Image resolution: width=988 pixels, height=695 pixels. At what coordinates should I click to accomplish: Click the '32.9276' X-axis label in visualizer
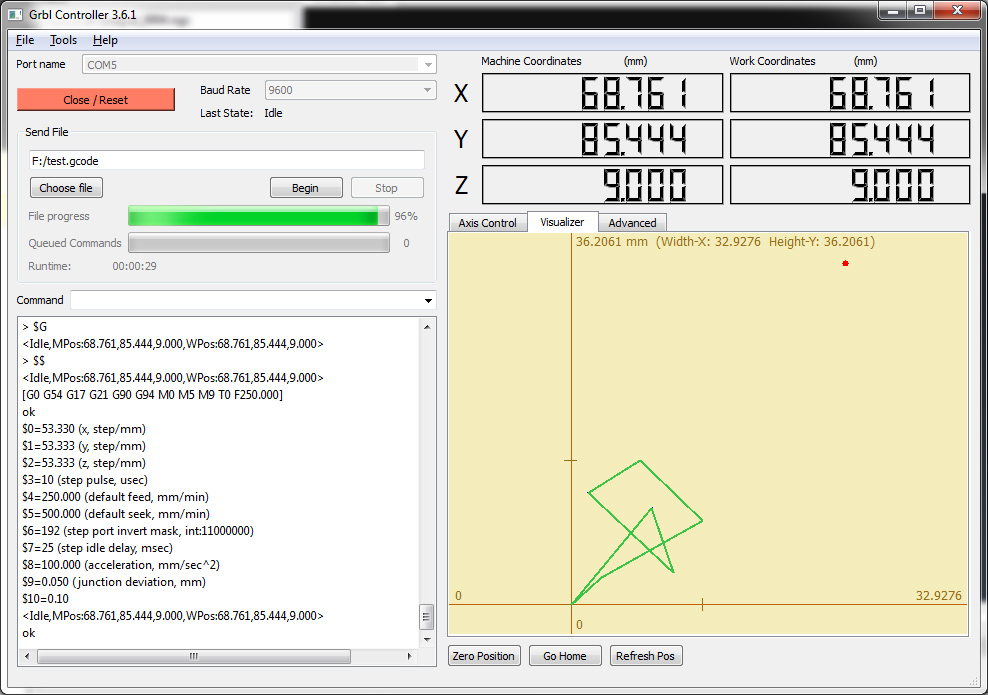[938, 596]
